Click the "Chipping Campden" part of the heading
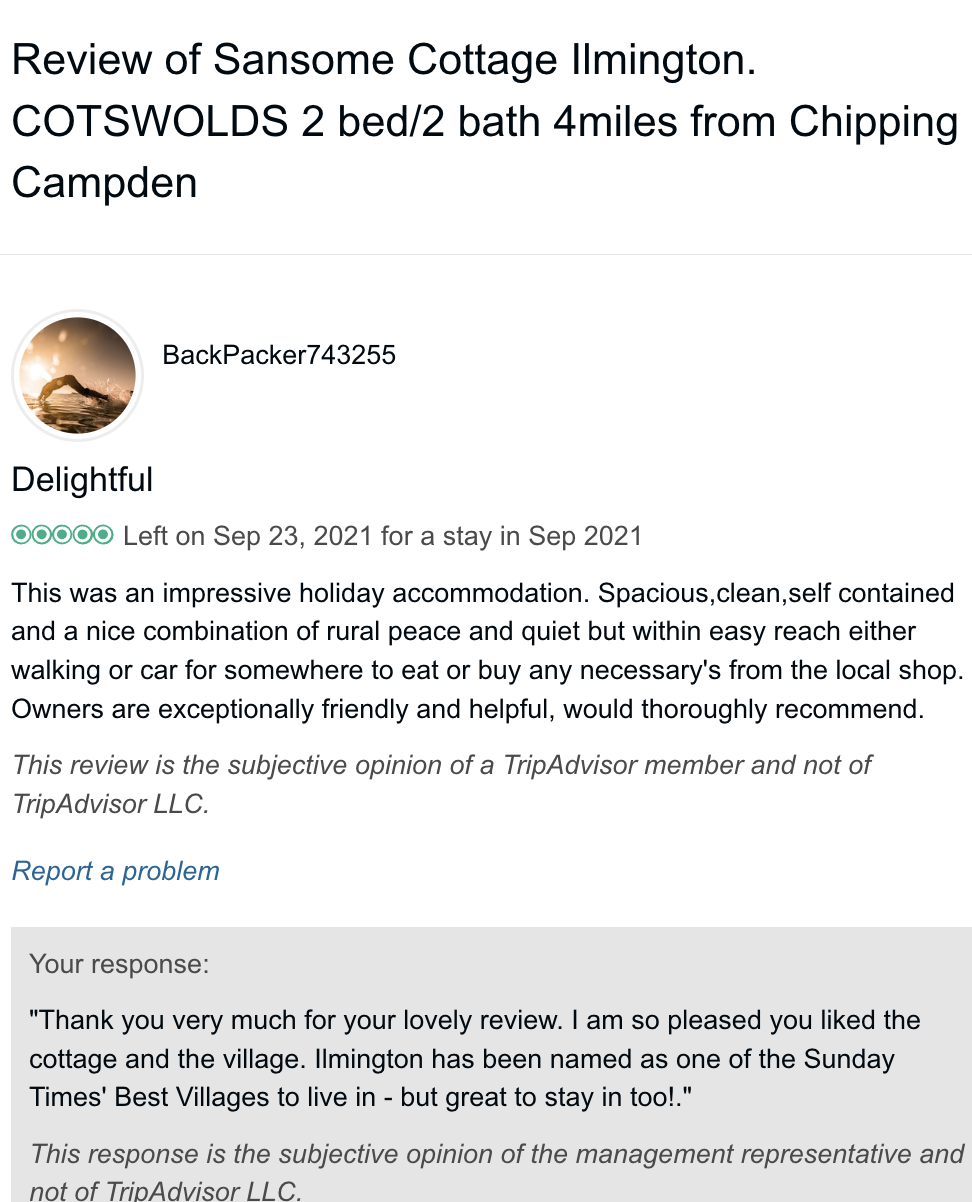Image resolution: width=972 pixels, height=1202 pixels. (872, 122)
